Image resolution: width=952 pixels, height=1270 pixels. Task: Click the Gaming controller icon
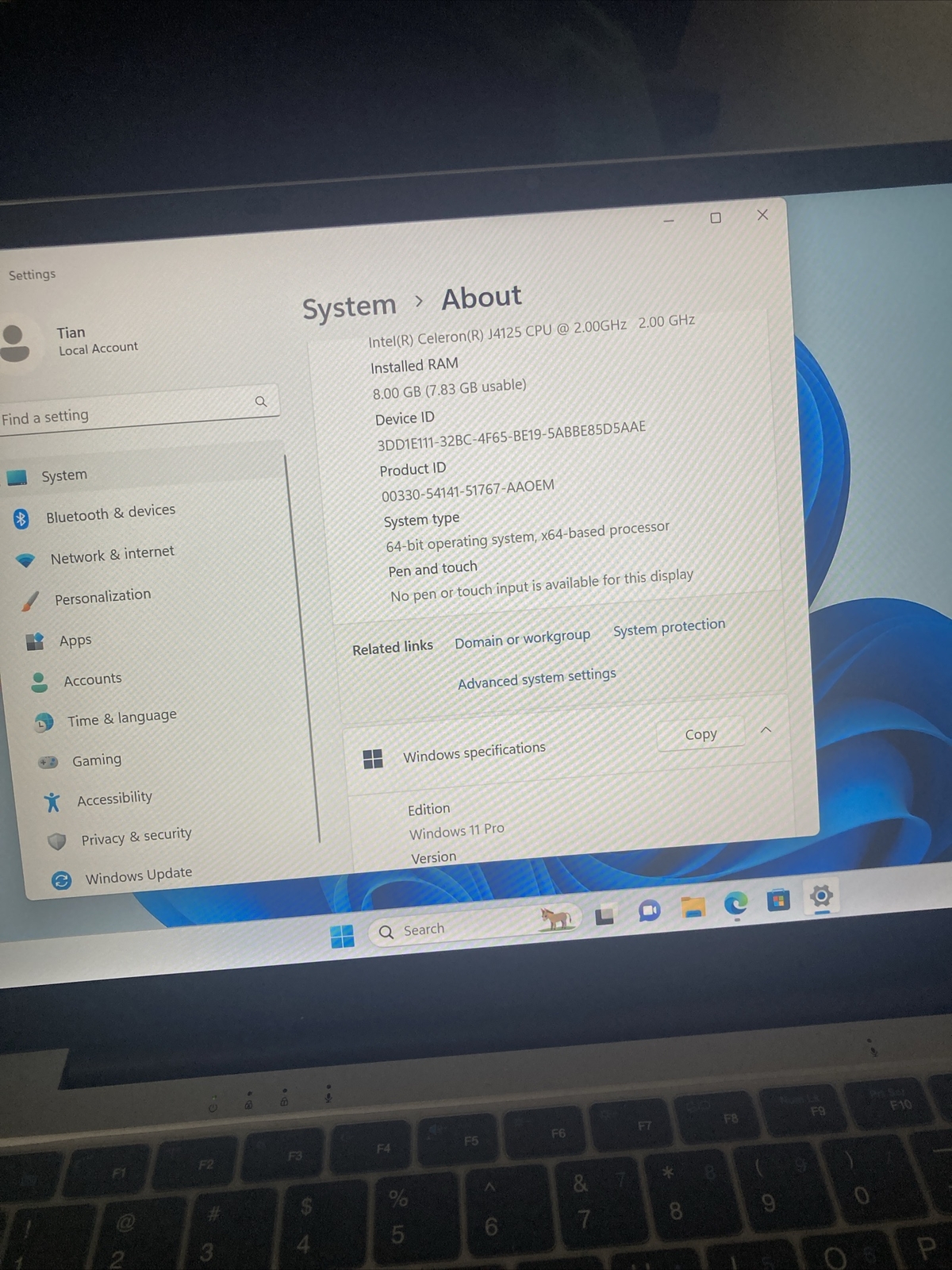tap(48, 762)
